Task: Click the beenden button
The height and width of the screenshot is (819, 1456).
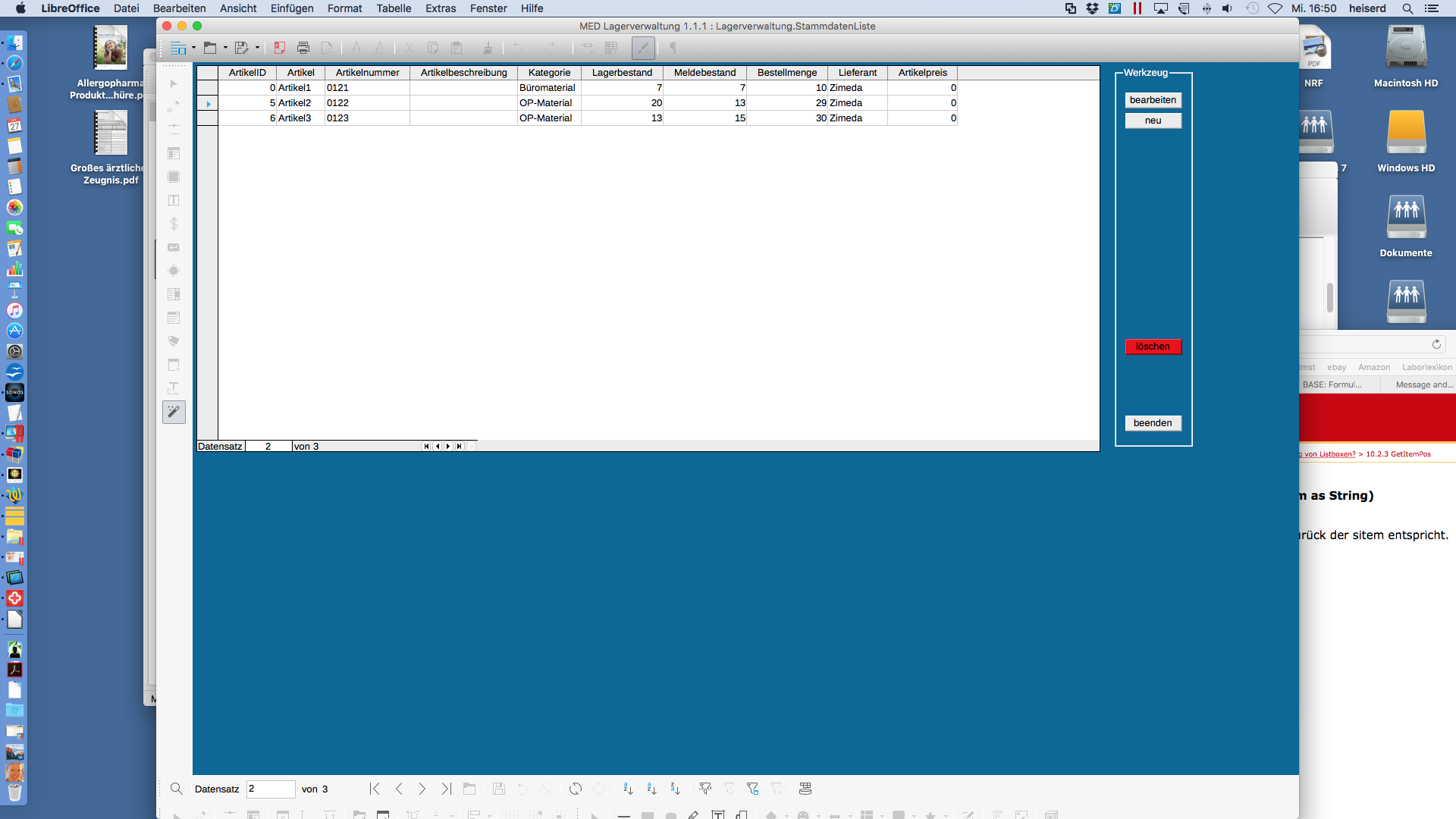Action: tap(1153, 423)
